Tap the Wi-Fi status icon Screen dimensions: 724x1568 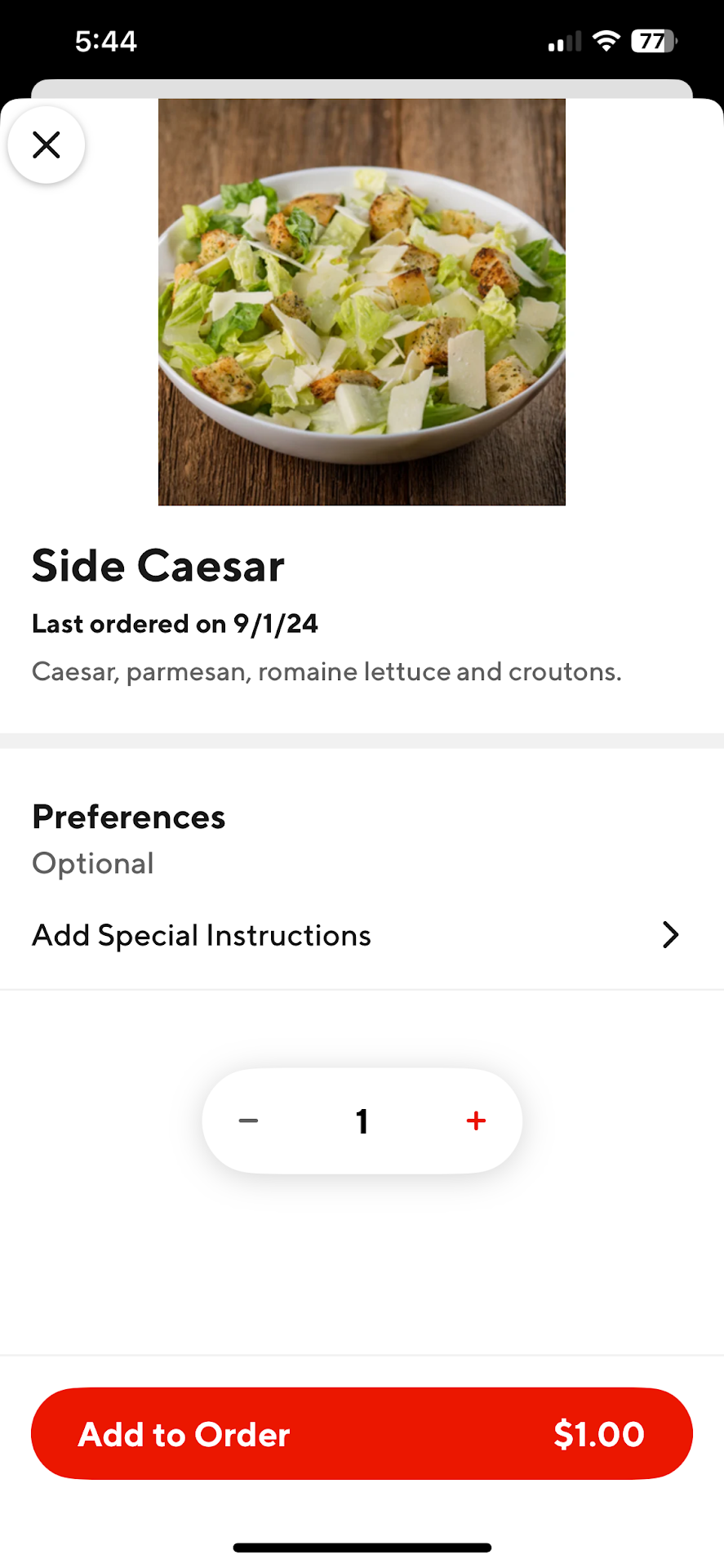tap(606, 41)
